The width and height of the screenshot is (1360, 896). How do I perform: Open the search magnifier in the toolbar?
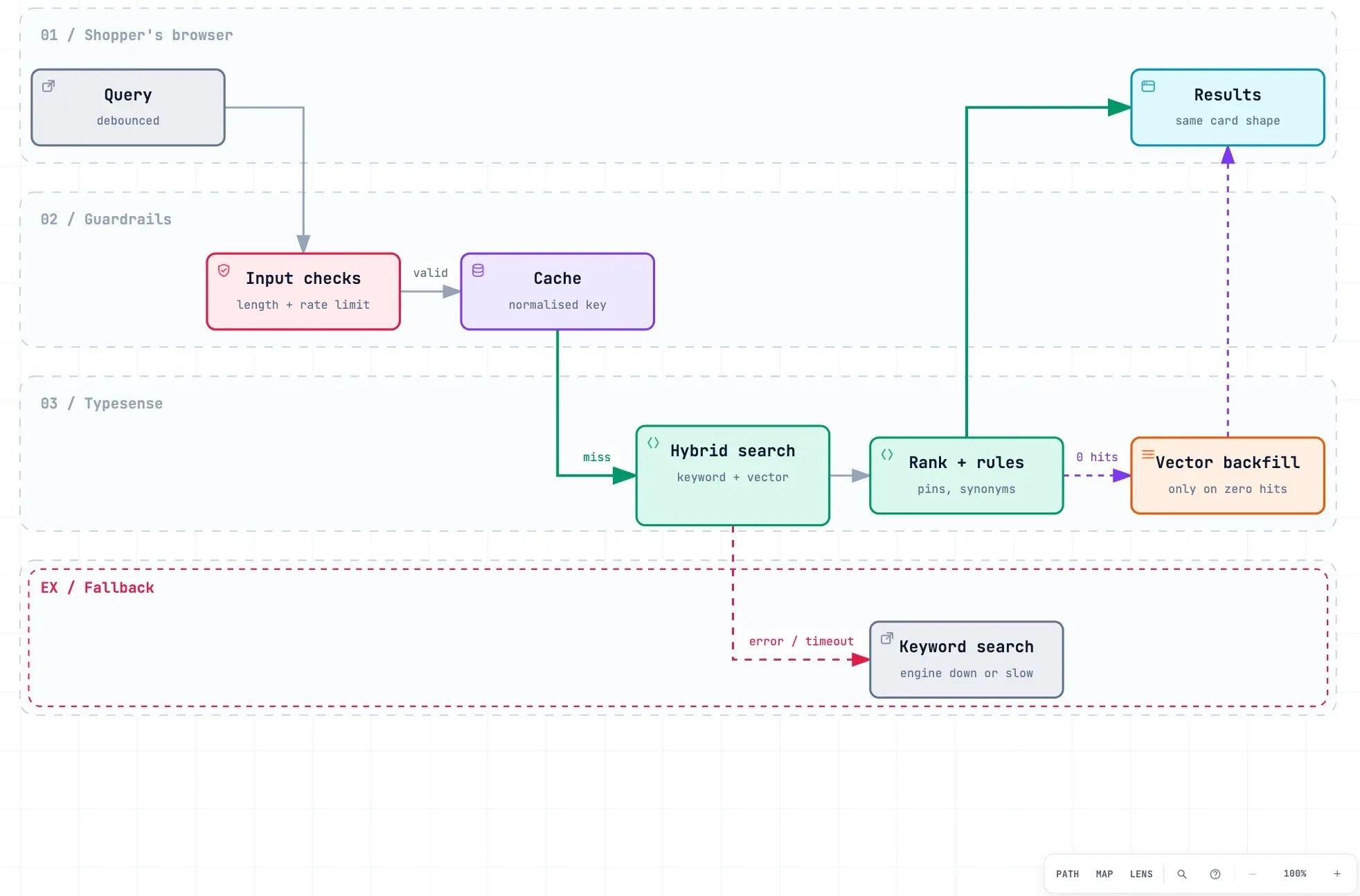pyautogui.click(x=1182, y=874)
